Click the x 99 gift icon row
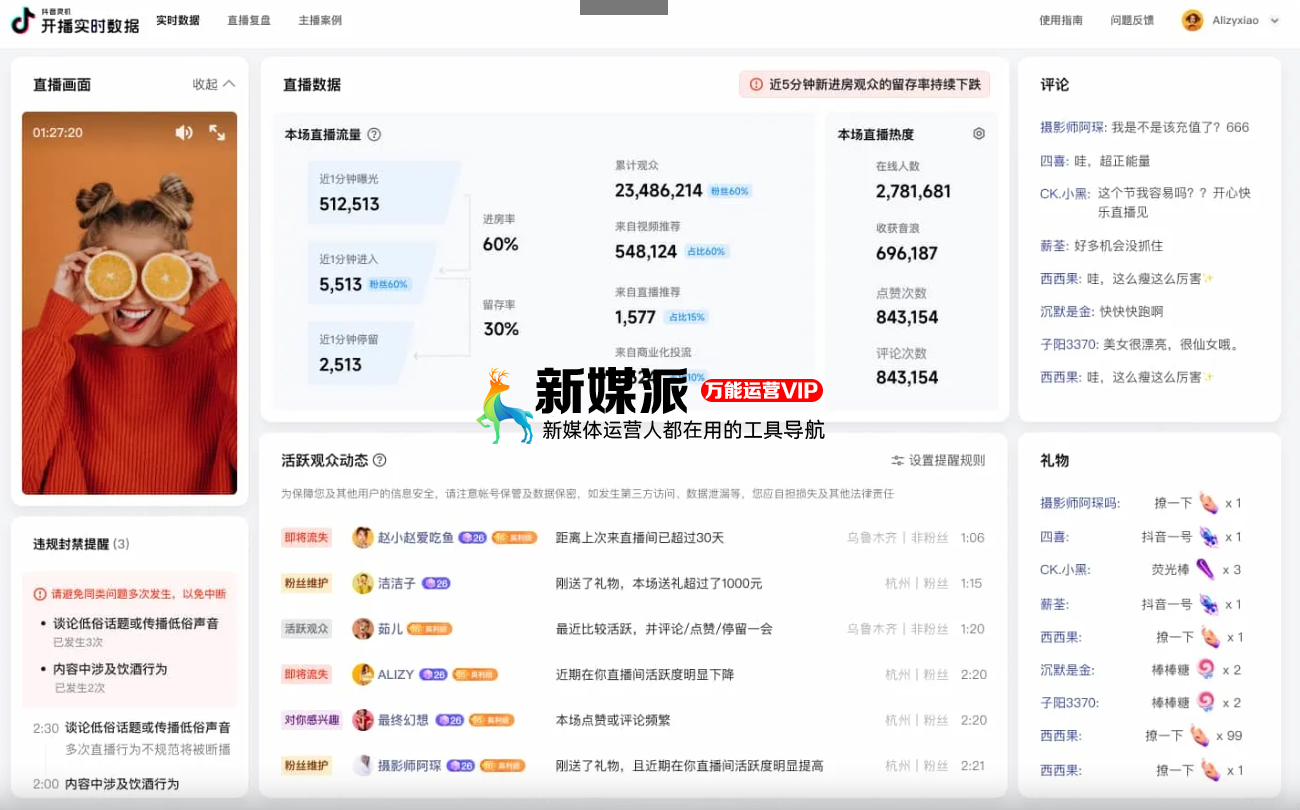The image size is (1300, 810). 1198,736
